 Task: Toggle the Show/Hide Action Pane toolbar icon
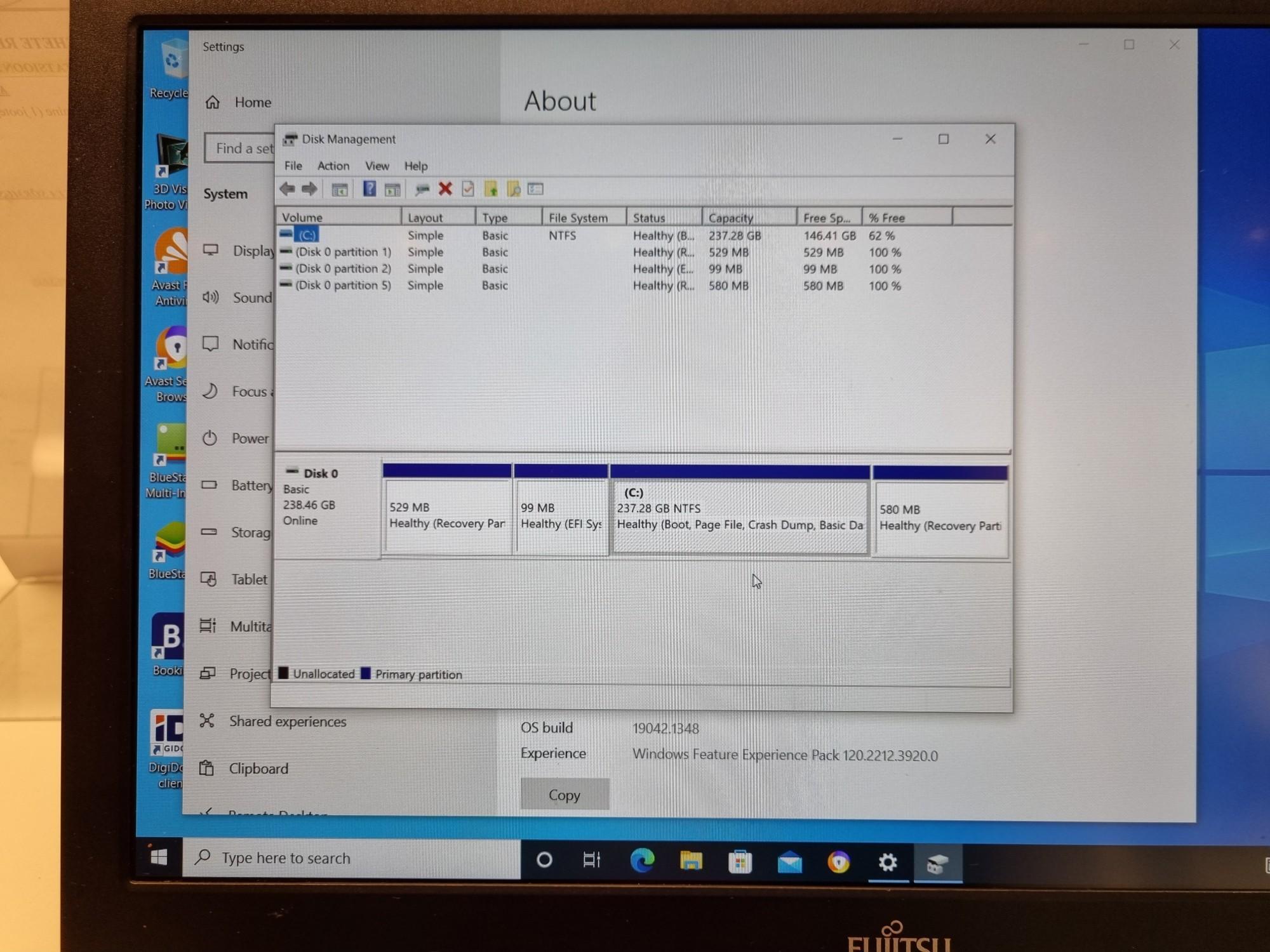pyautogui.click(x=392, y=189)
